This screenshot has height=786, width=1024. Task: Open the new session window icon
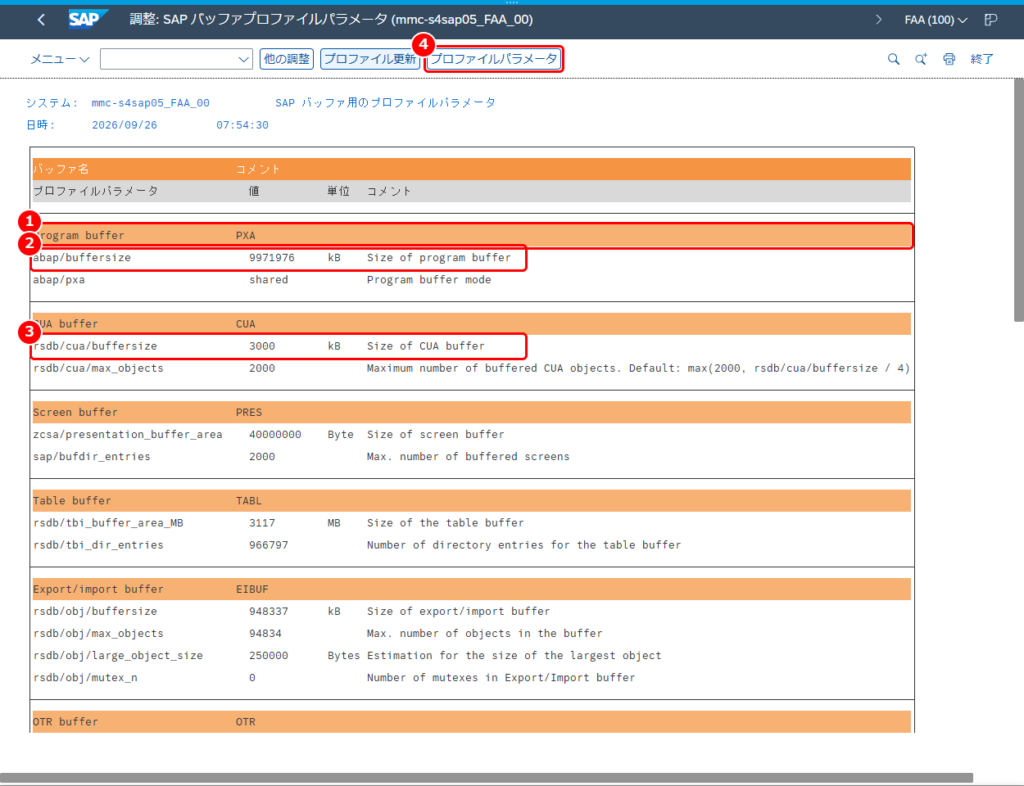coord(991,20)
